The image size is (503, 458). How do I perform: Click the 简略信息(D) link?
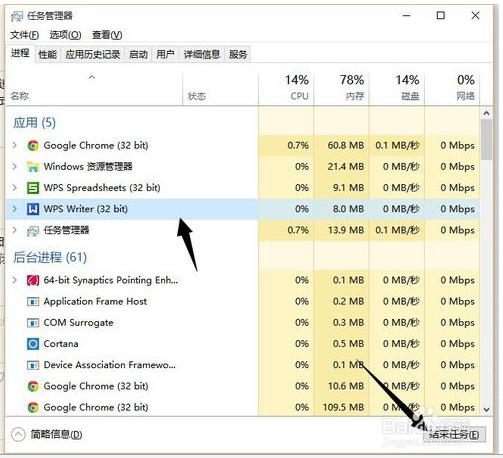56,434
